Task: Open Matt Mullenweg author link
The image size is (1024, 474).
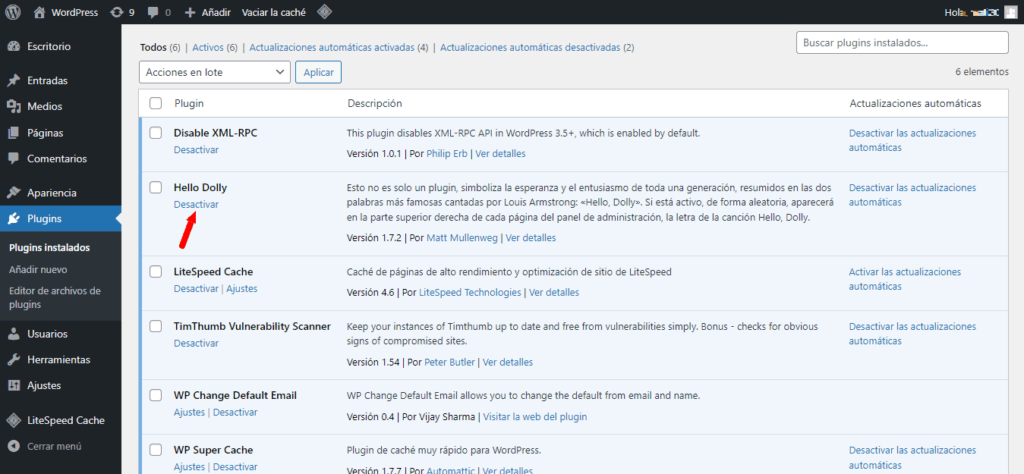Action: [x=462, y=238]
